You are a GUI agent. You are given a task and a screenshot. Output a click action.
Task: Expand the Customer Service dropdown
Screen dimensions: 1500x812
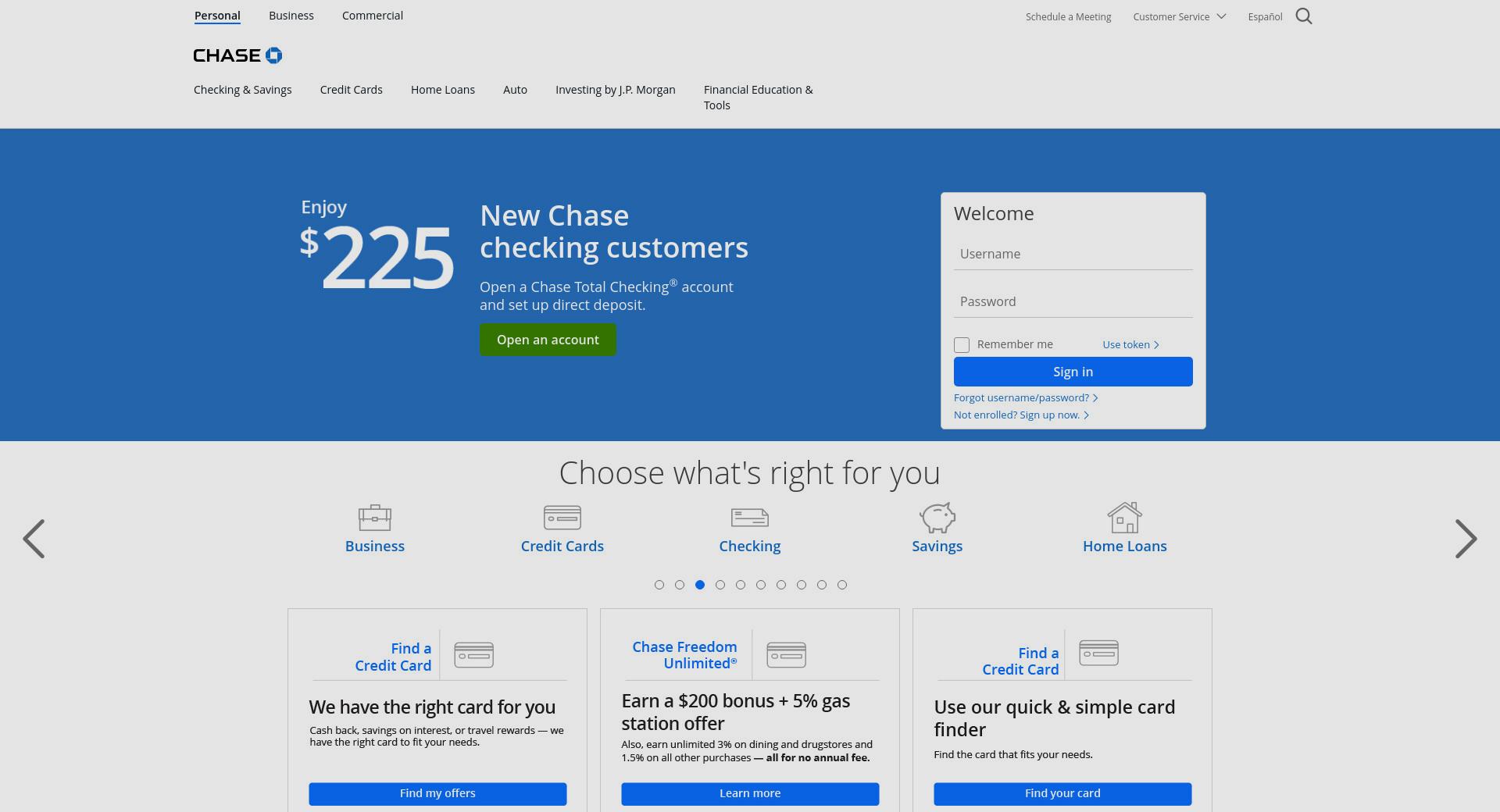pyautogui.click(x=1180, y=16)
